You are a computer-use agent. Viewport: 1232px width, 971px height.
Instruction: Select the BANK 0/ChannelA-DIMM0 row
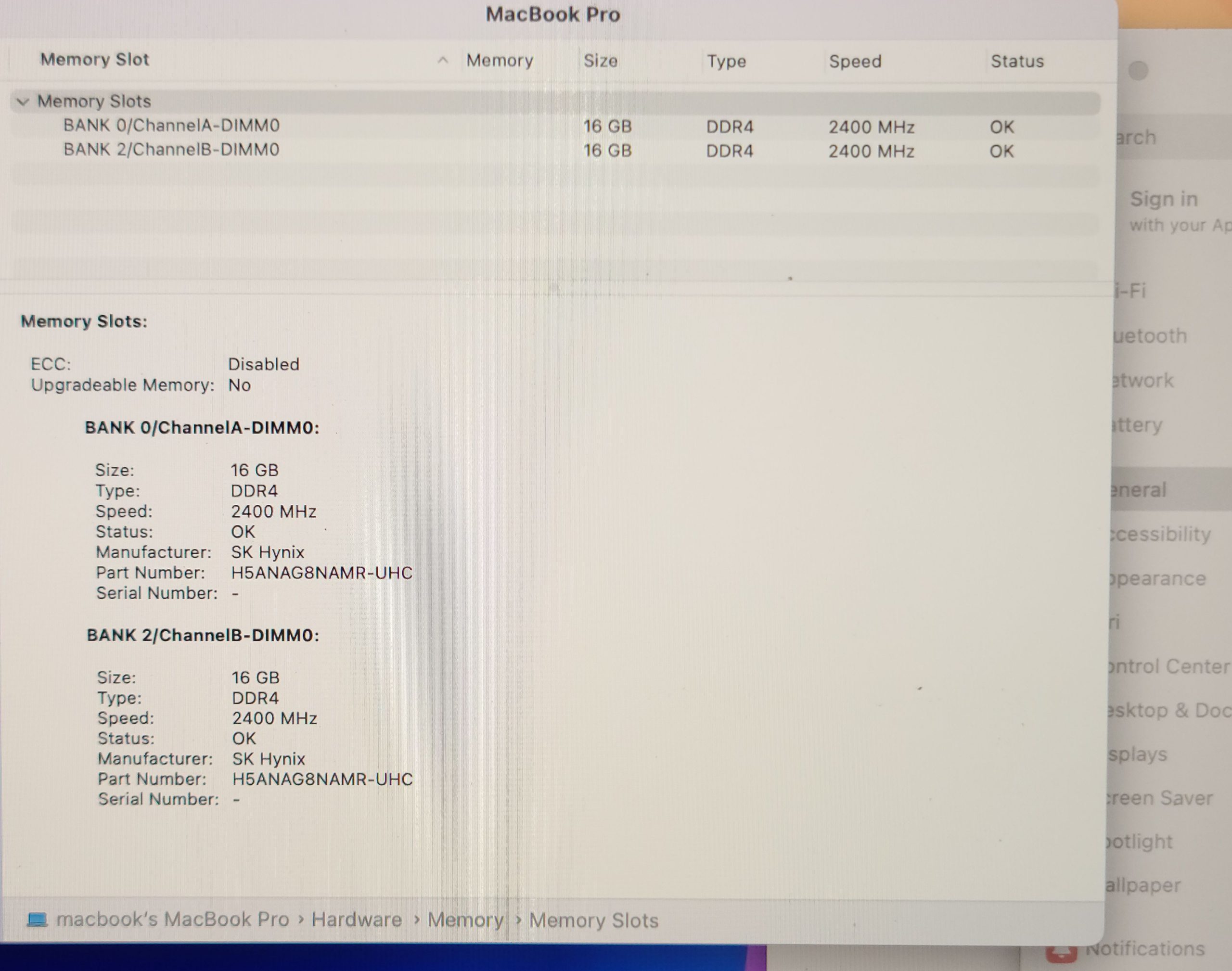click(x=171, y=126)
